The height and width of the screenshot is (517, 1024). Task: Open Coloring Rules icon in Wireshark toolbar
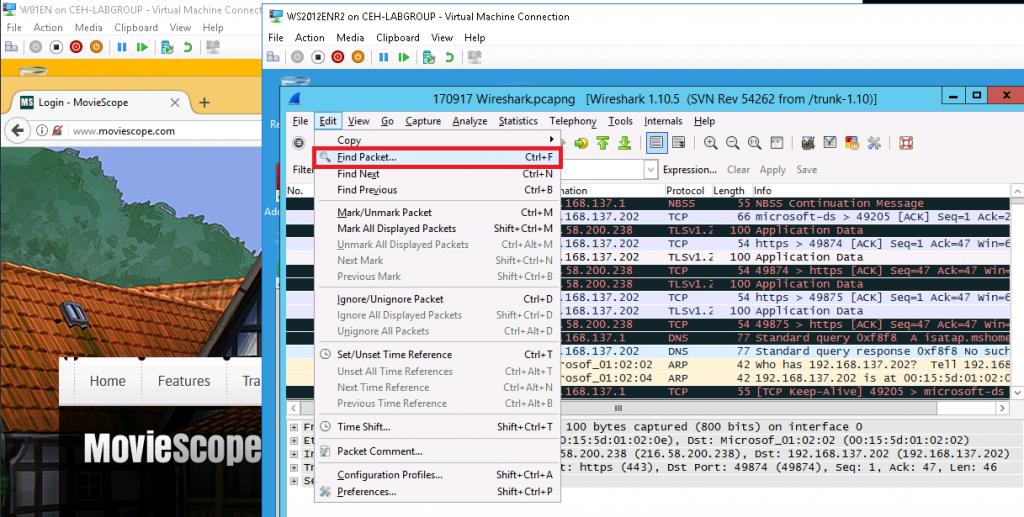coord(852,143)
